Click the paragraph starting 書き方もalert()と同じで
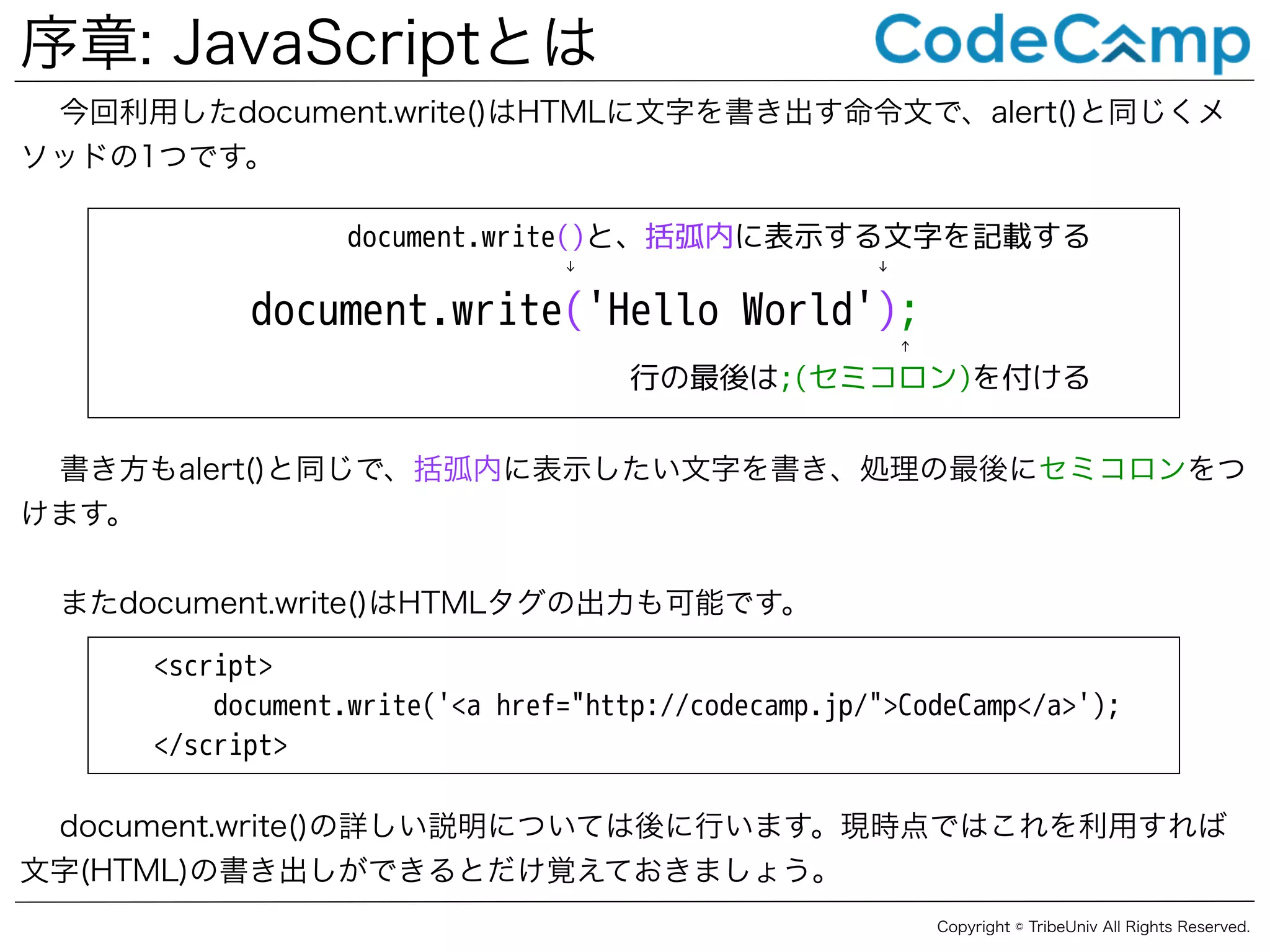1270x952 pixels. 633,490
